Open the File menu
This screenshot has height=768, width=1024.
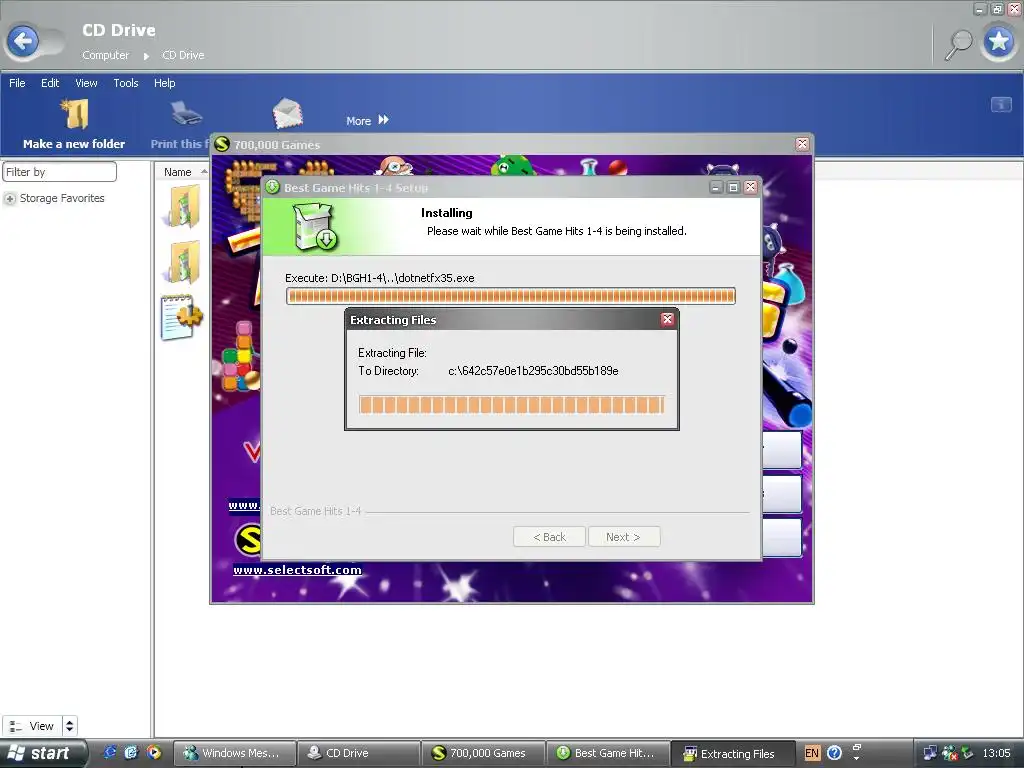[17, 83]
